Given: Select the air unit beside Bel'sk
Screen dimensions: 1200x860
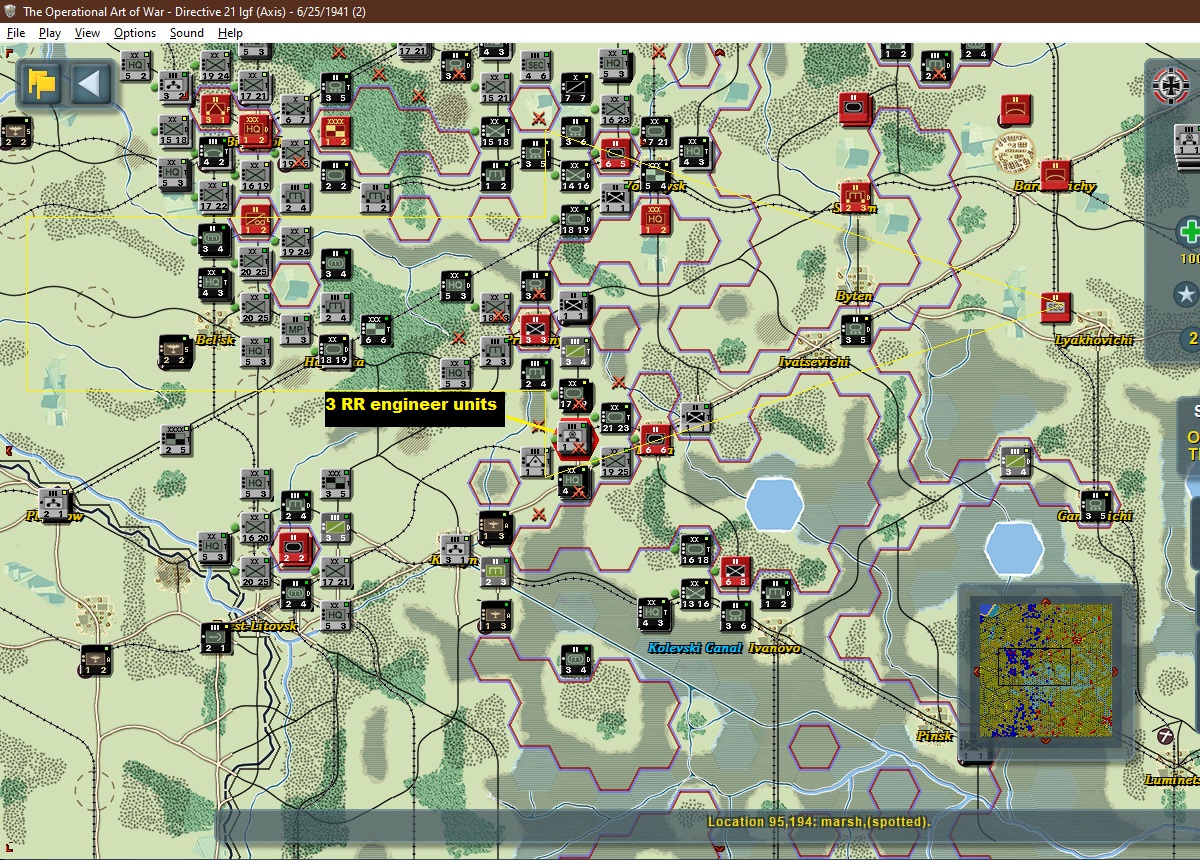Looking at the screenshot, I should [174, 350].
